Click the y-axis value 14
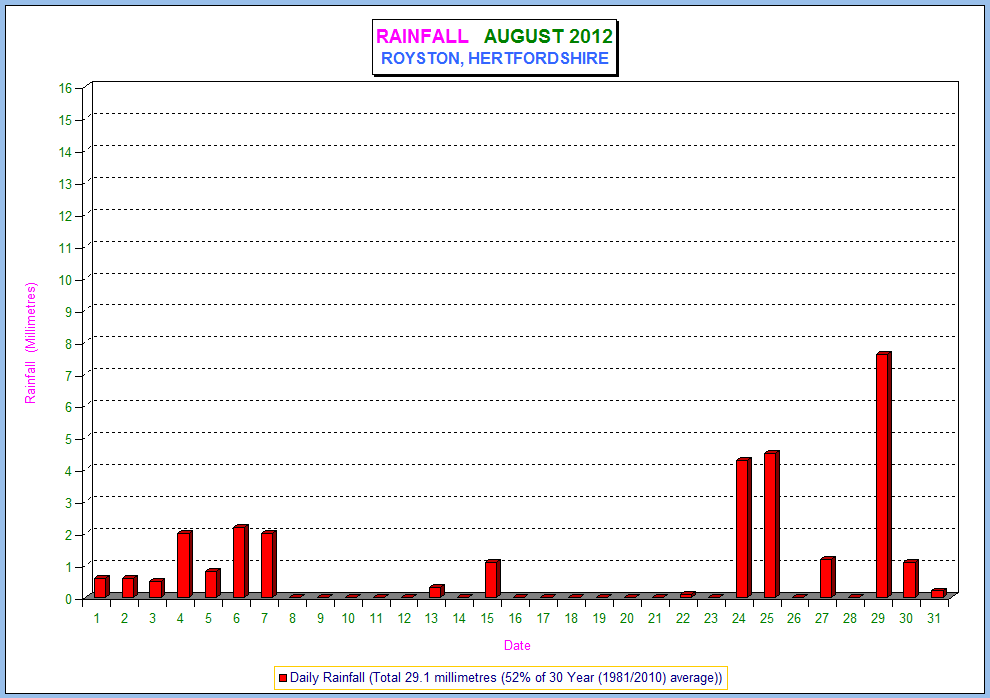This screenshot has height=698, width=990. pos(66,152)
